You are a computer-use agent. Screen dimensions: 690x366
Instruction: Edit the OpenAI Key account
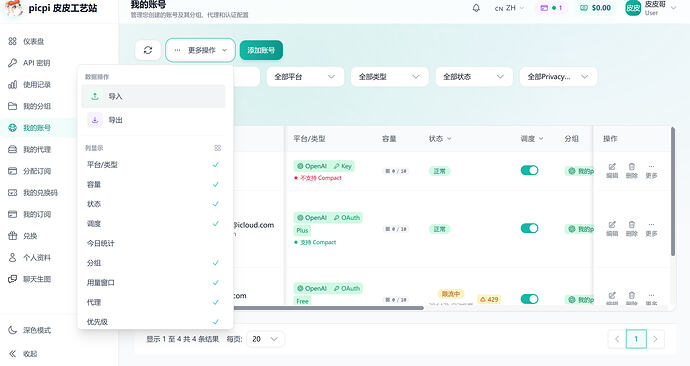pyautogui.click(x=612, y=170)
